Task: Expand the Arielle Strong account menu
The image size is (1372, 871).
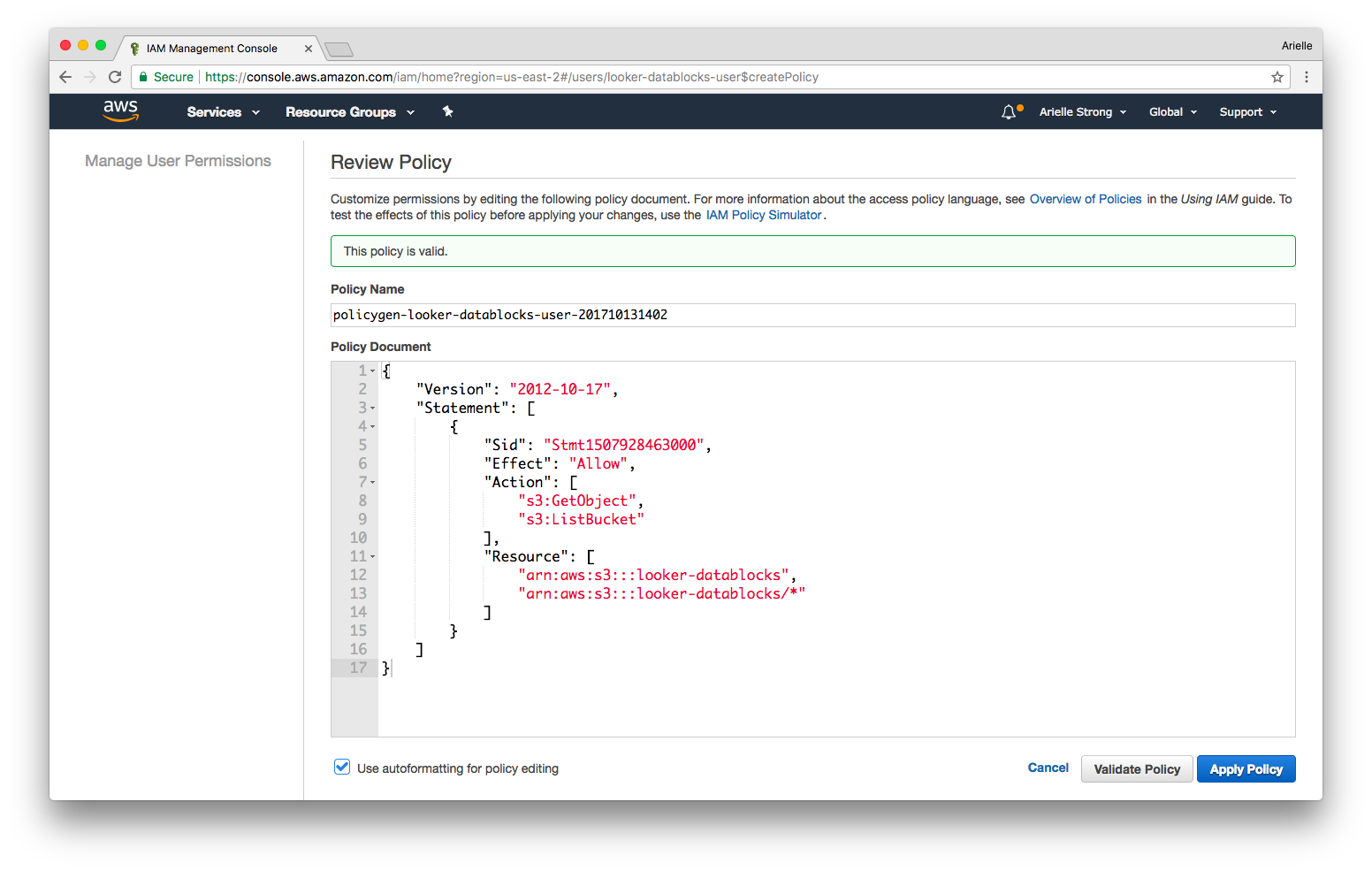Action: (x=1083, y=112)
